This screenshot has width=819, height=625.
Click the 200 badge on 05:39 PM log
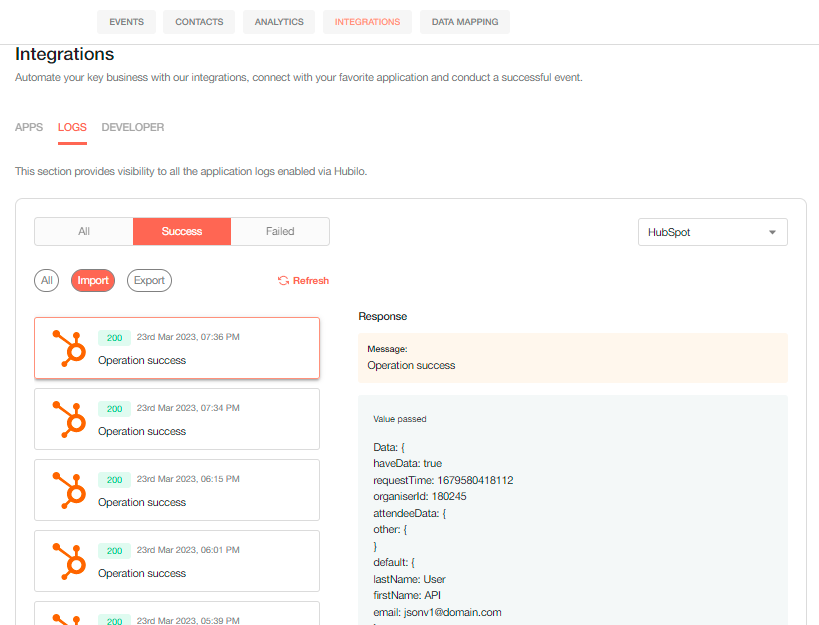pos(114,620)
